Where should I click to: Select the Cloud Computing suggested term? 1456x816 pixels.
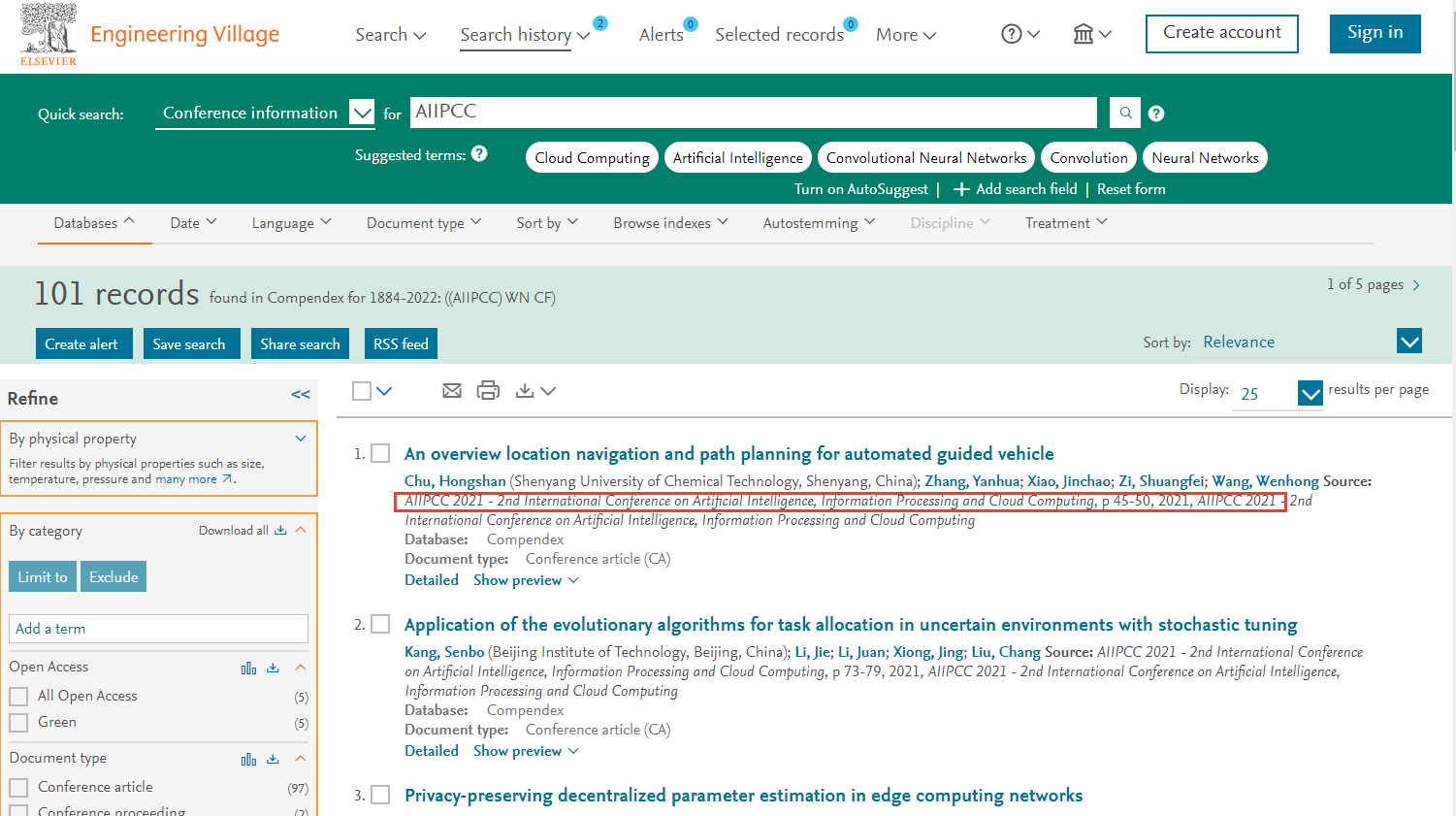point(592,158)
